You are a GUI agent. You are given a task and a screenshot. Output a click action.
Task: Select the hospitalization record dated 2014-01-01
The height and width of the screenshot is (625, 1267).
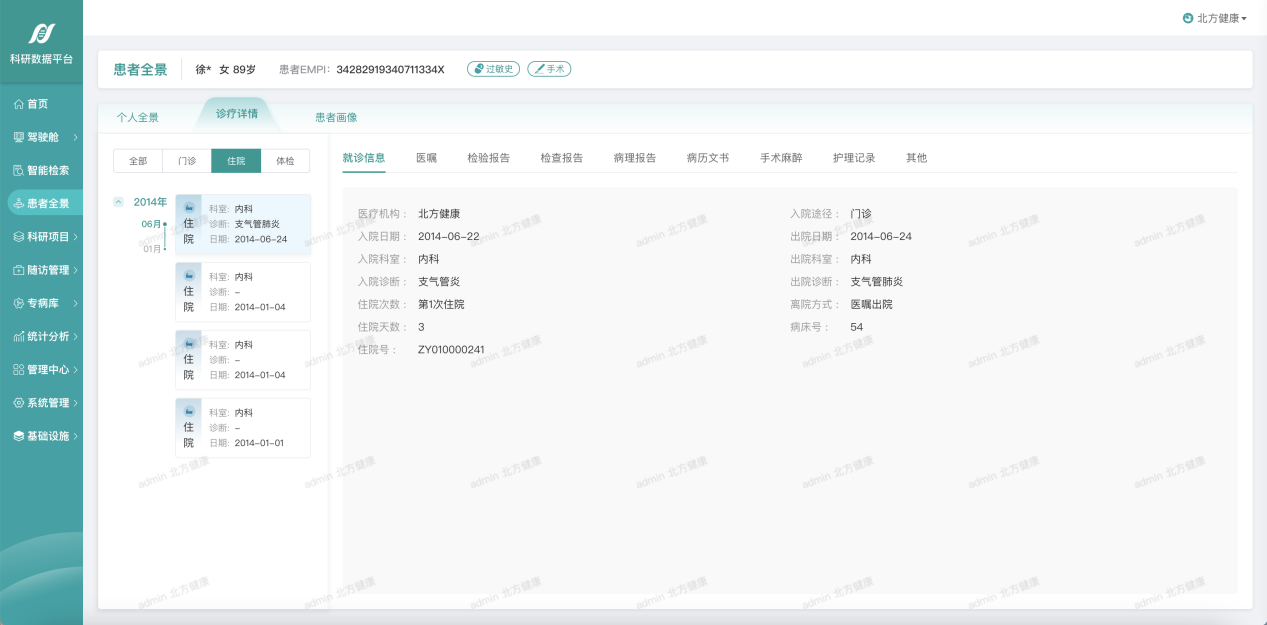coord(243,428)
